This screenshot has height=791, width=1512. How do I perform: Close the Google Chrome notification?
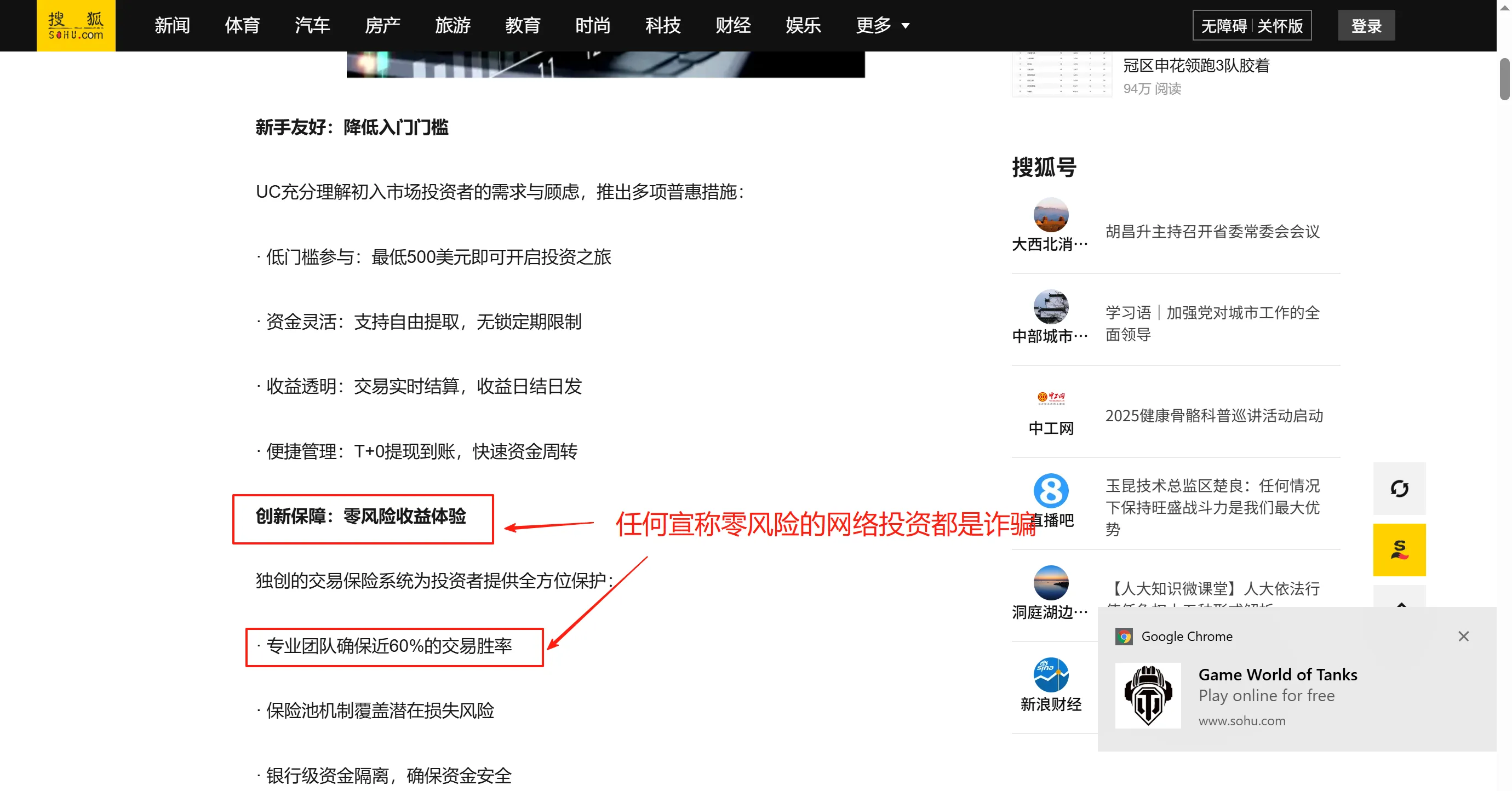1463,636
